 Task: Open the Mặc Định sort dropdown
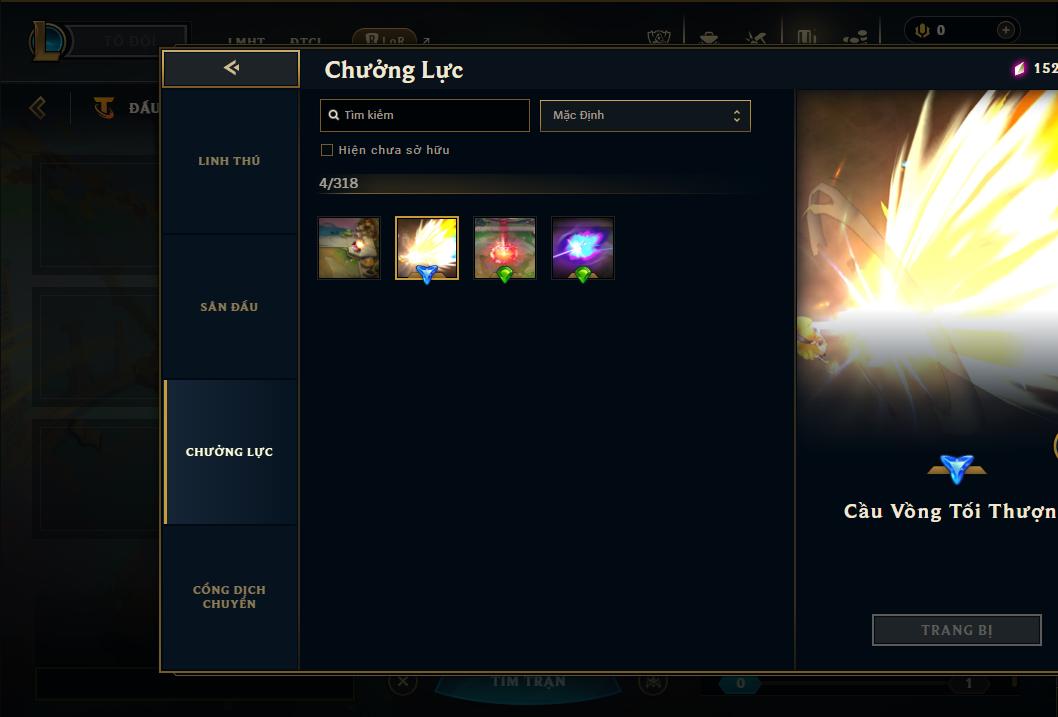tap(645, 115)
